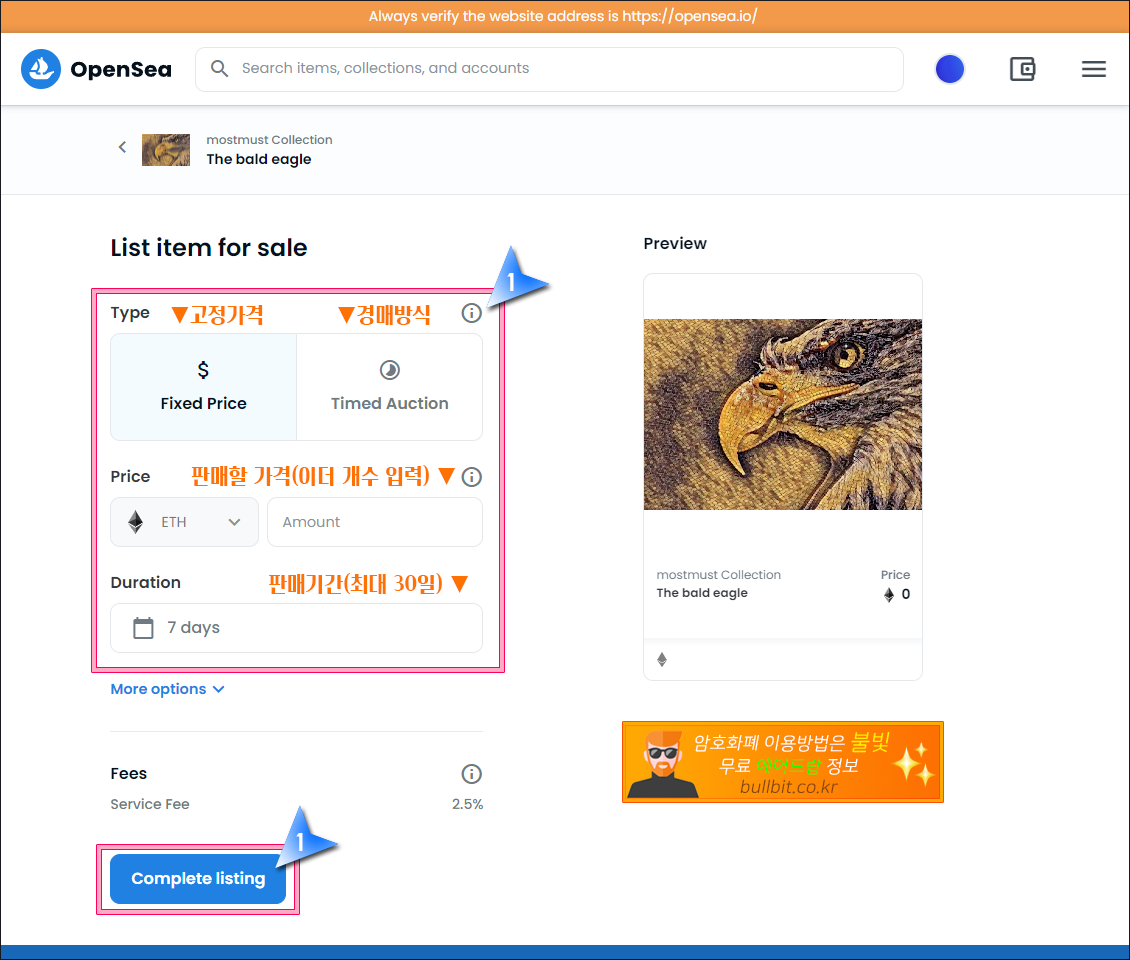Image resolution: width=1130 pixels, height=960 pixels.
Task: Click the clock Timed Auction icon
Action: pos(390,370)
